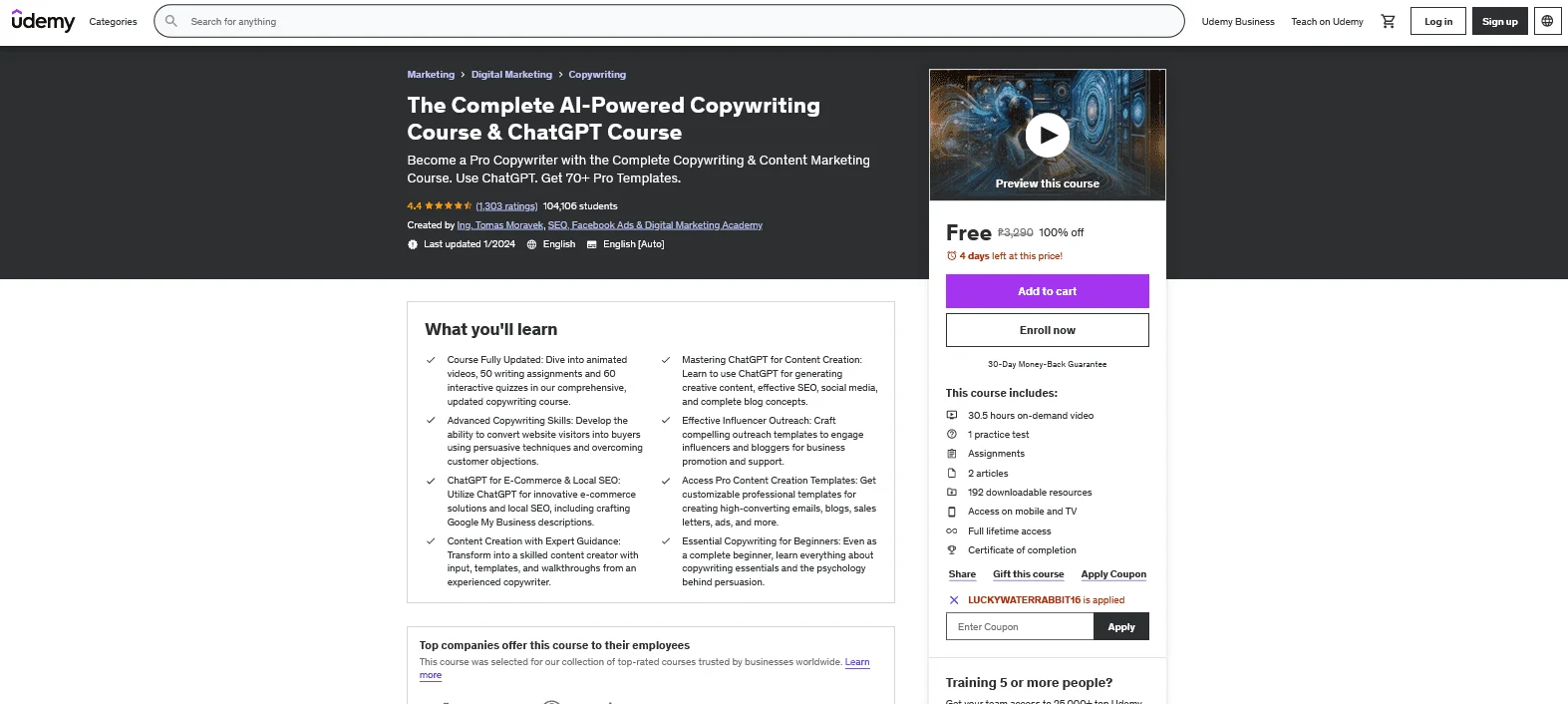Click checkmark beside Content Creation with Expert Guidance
The image size is (1568, 704).
[x=431, y=541]
